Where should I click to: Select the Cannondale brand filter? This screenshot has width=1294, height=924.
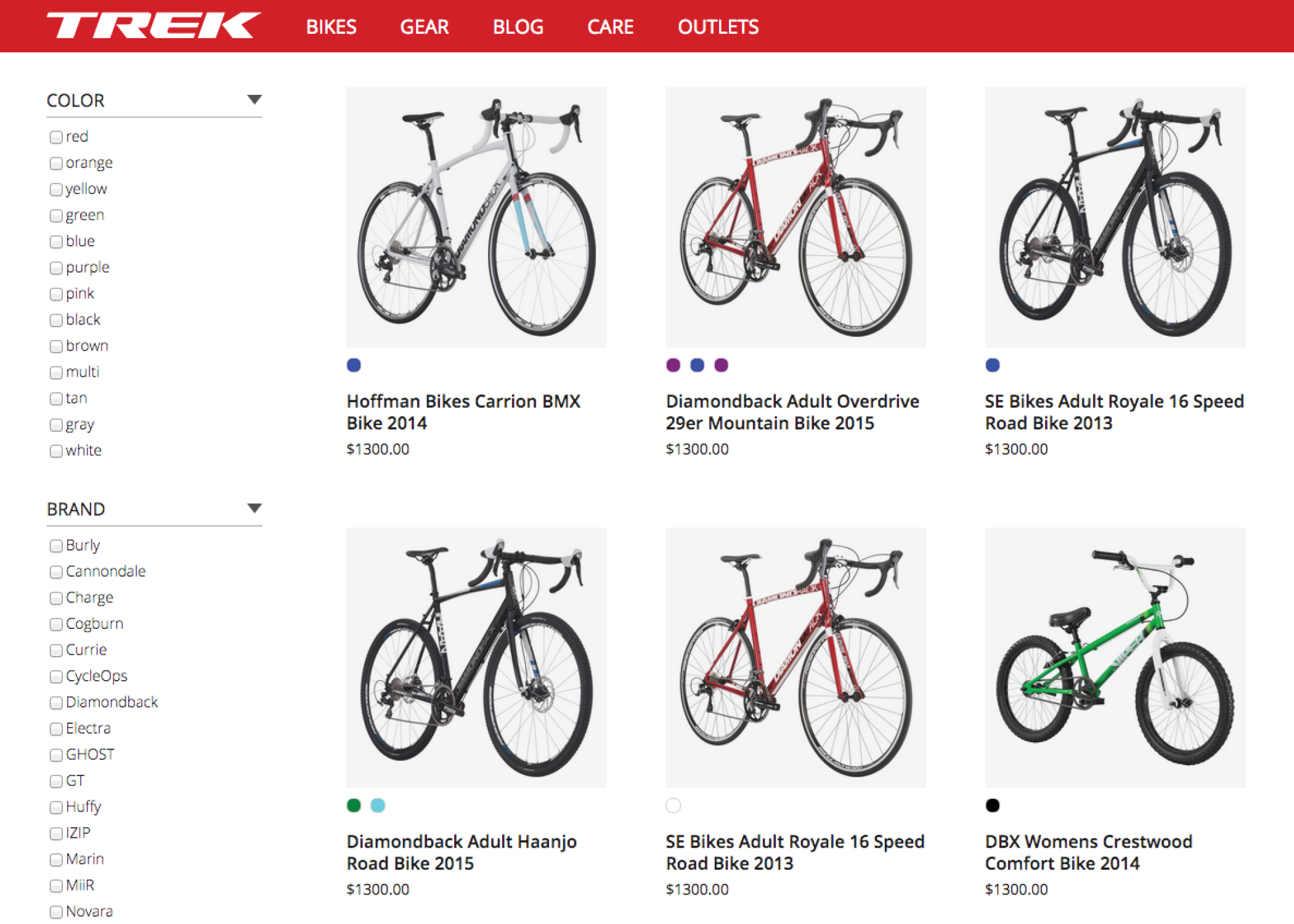(x=56, y=572)
